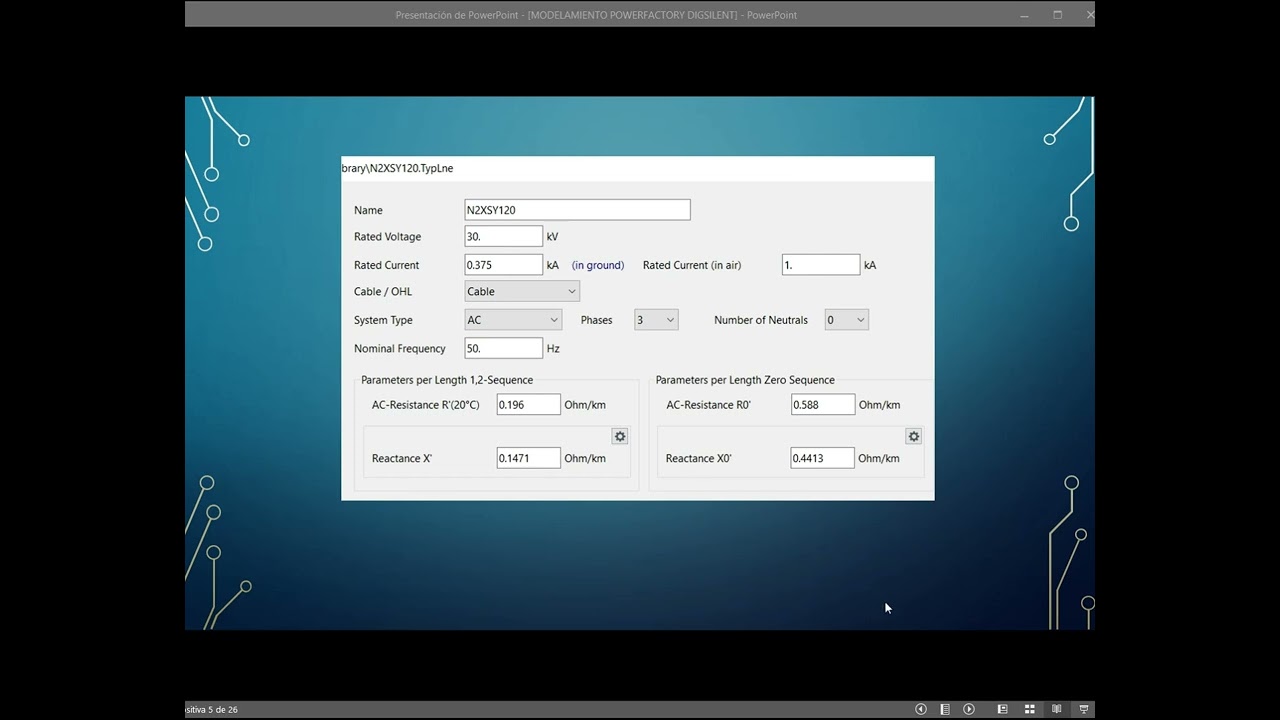The height and width of the screenshot is (720, 1280).
Task: Open the Number of Neutrals dropdown
Action: [846, 320]
